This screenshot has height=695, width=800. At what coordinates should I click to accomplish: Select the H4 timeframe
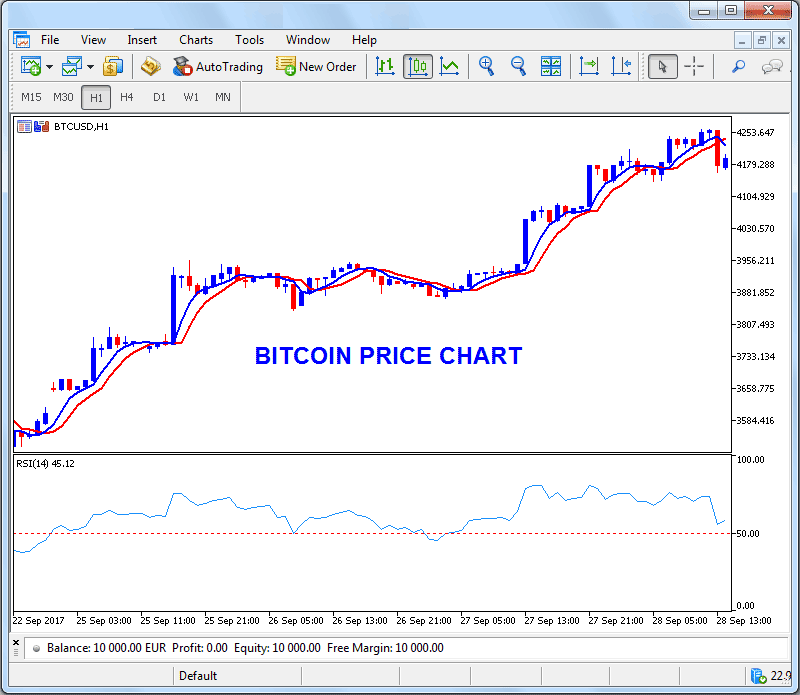tap(127, 97)
